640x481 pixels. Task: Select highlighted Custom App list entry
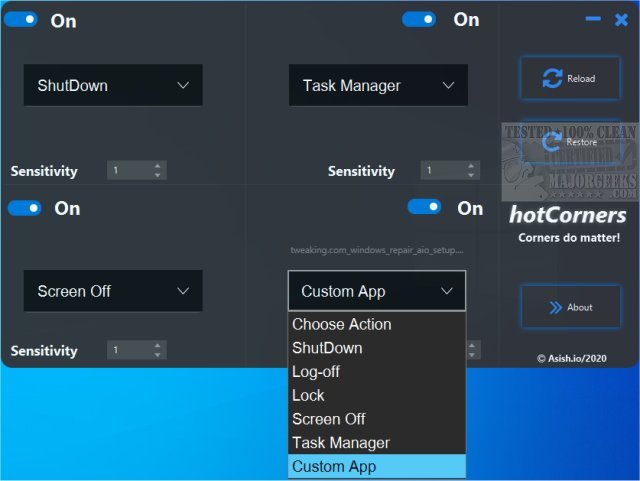tap(377, 466)
